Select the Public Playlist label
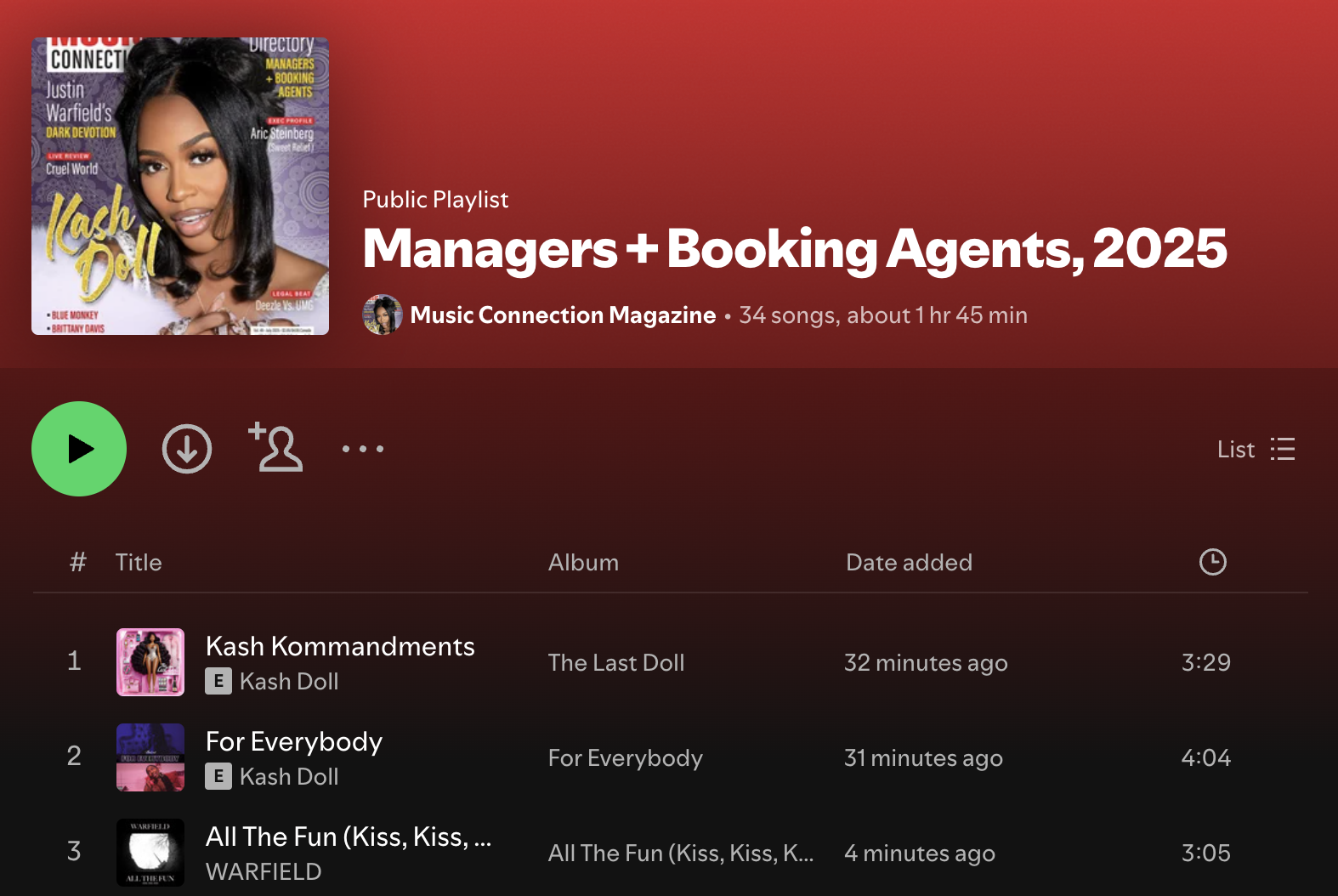 435,199
